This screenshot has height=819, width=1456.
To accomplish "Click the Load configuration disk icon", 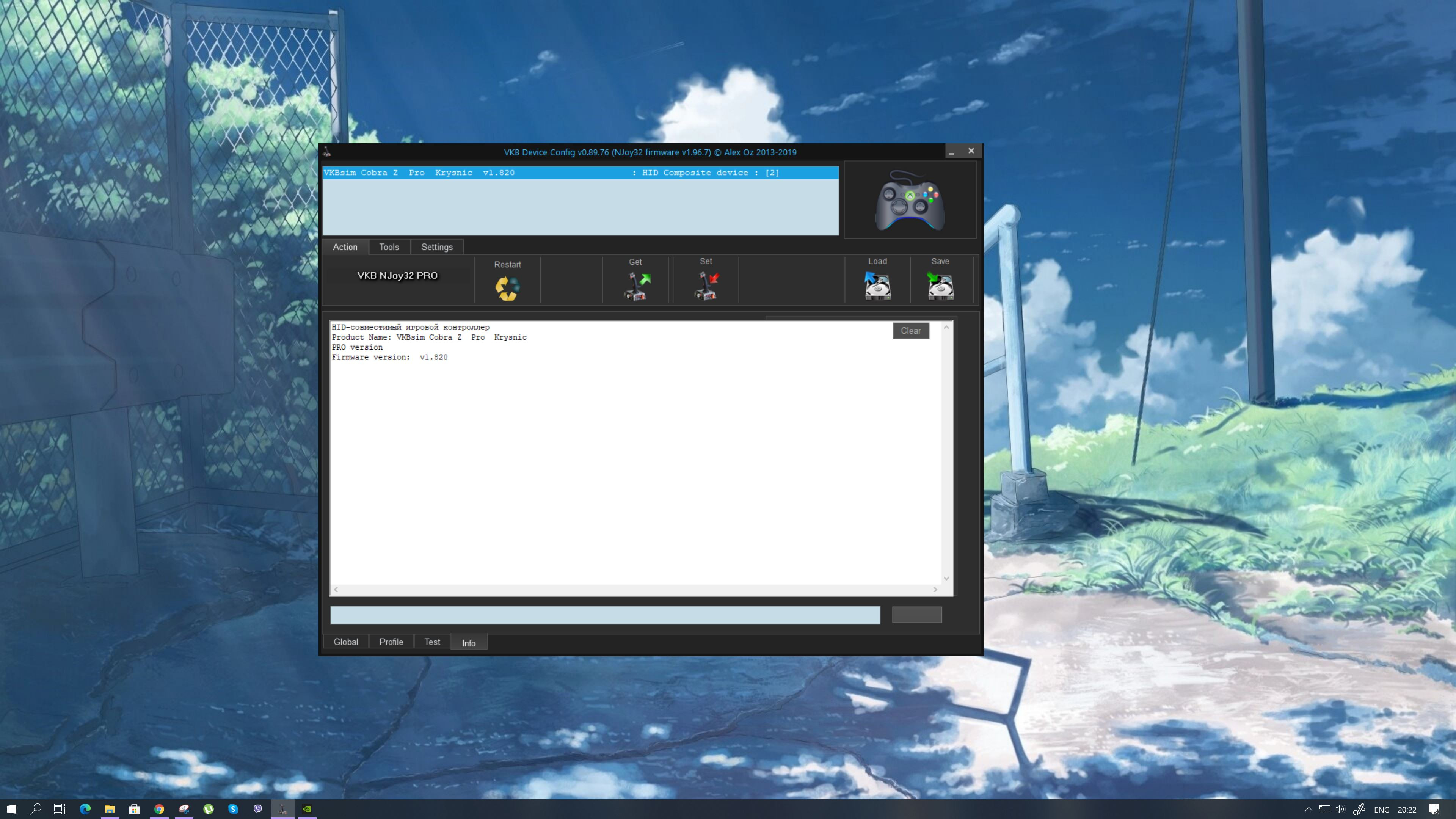I will coord(877,286).
